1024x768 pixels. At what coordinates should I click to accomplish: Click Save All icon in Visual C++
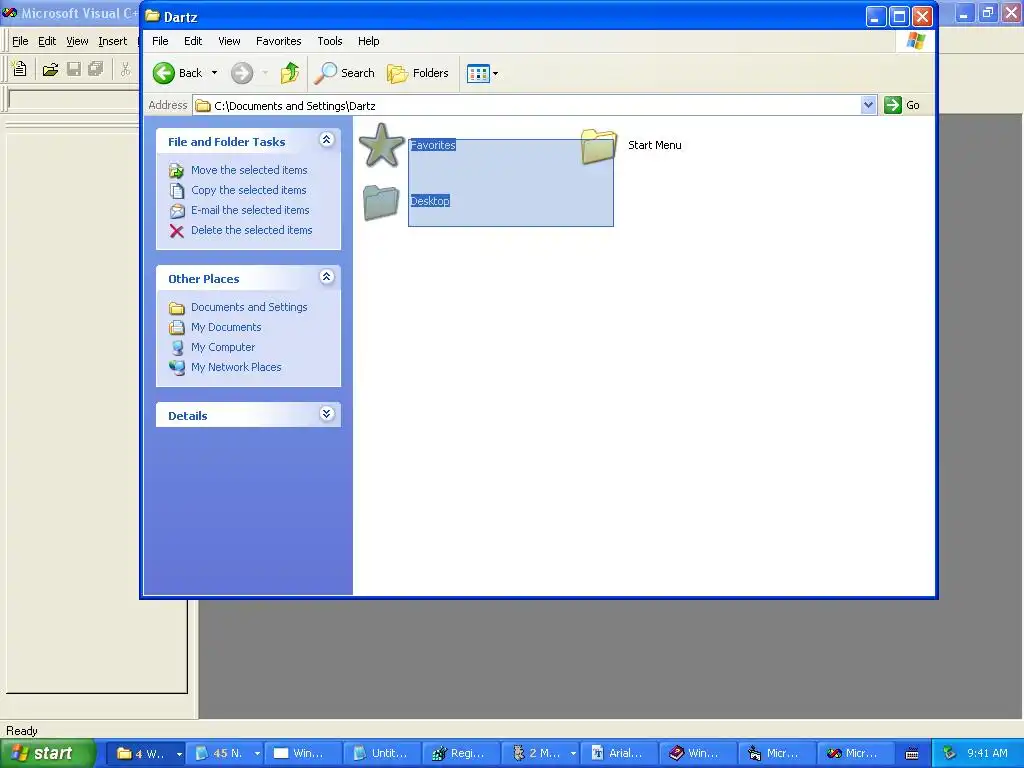(x=96, y=69)
